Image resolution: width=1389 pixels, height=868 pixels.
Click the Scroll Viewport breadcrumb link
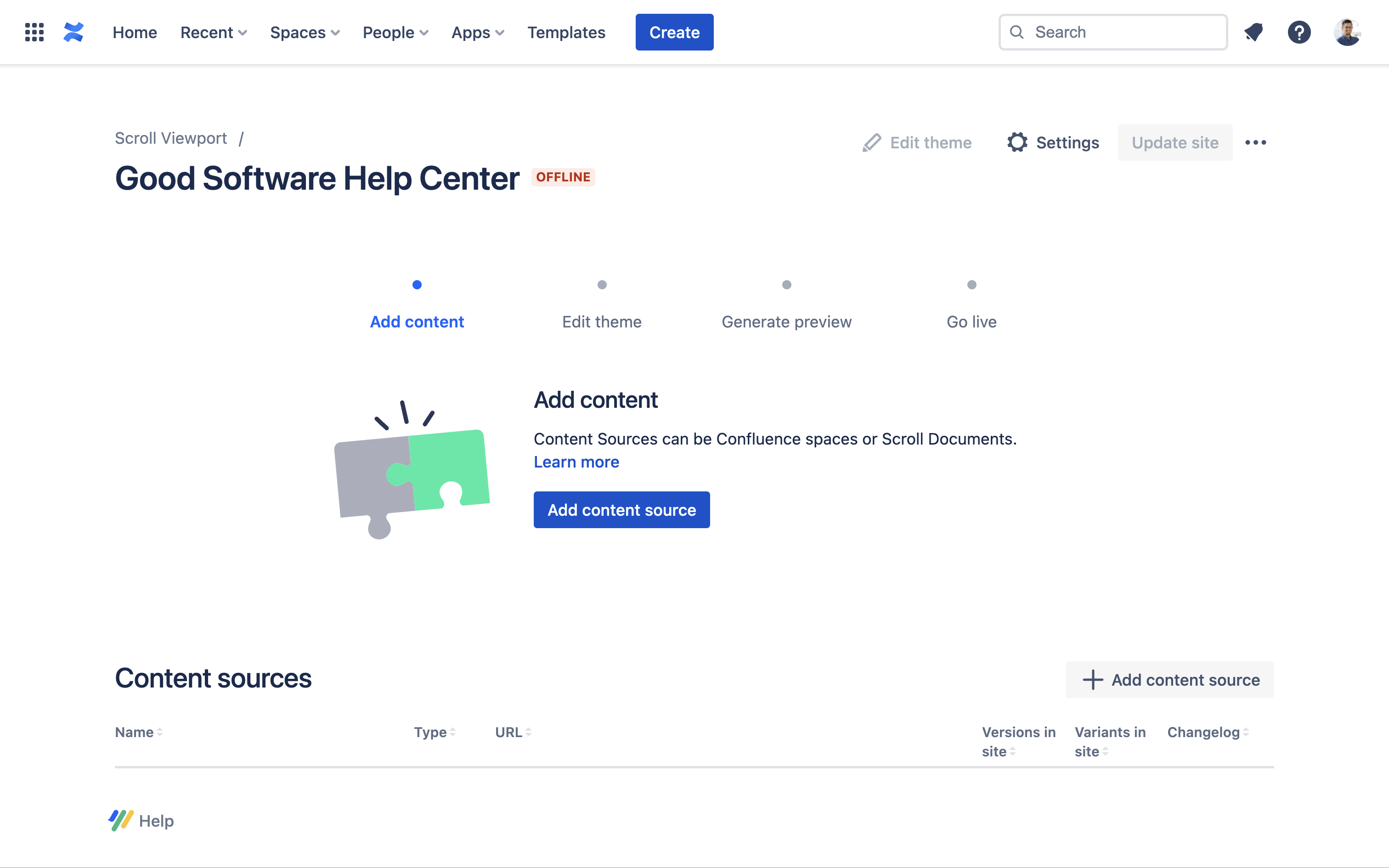[171, 138]
